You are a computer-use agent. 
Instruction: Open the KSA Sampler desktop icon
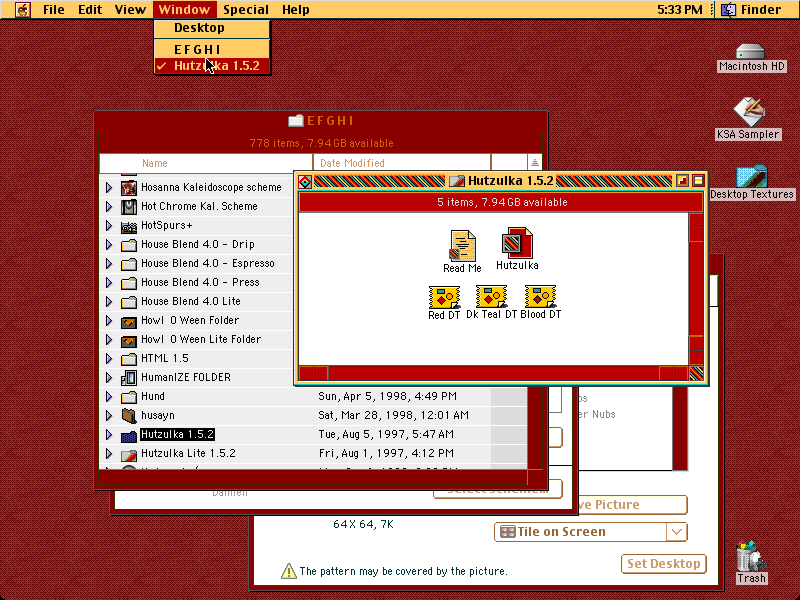click(749, 112)
